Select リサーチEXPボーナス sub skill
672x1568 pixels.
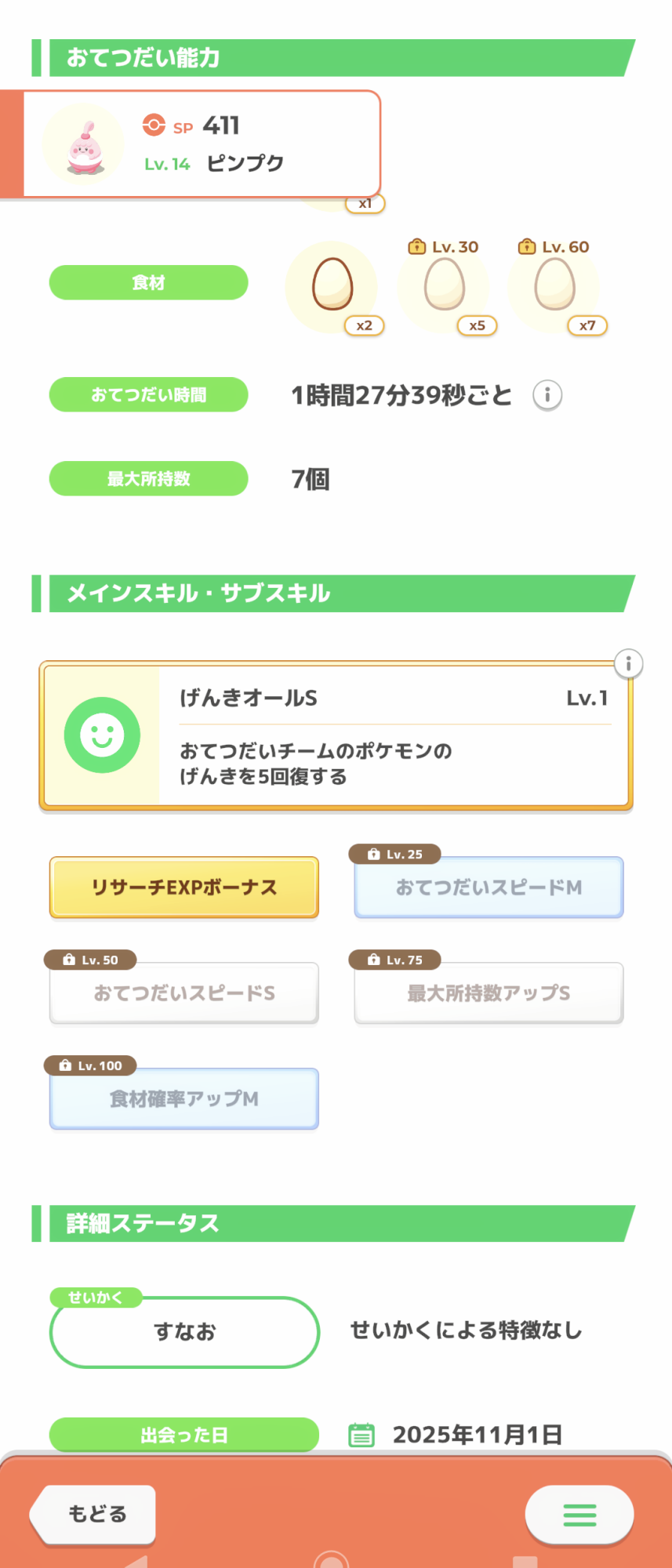(x=184, y=887)
